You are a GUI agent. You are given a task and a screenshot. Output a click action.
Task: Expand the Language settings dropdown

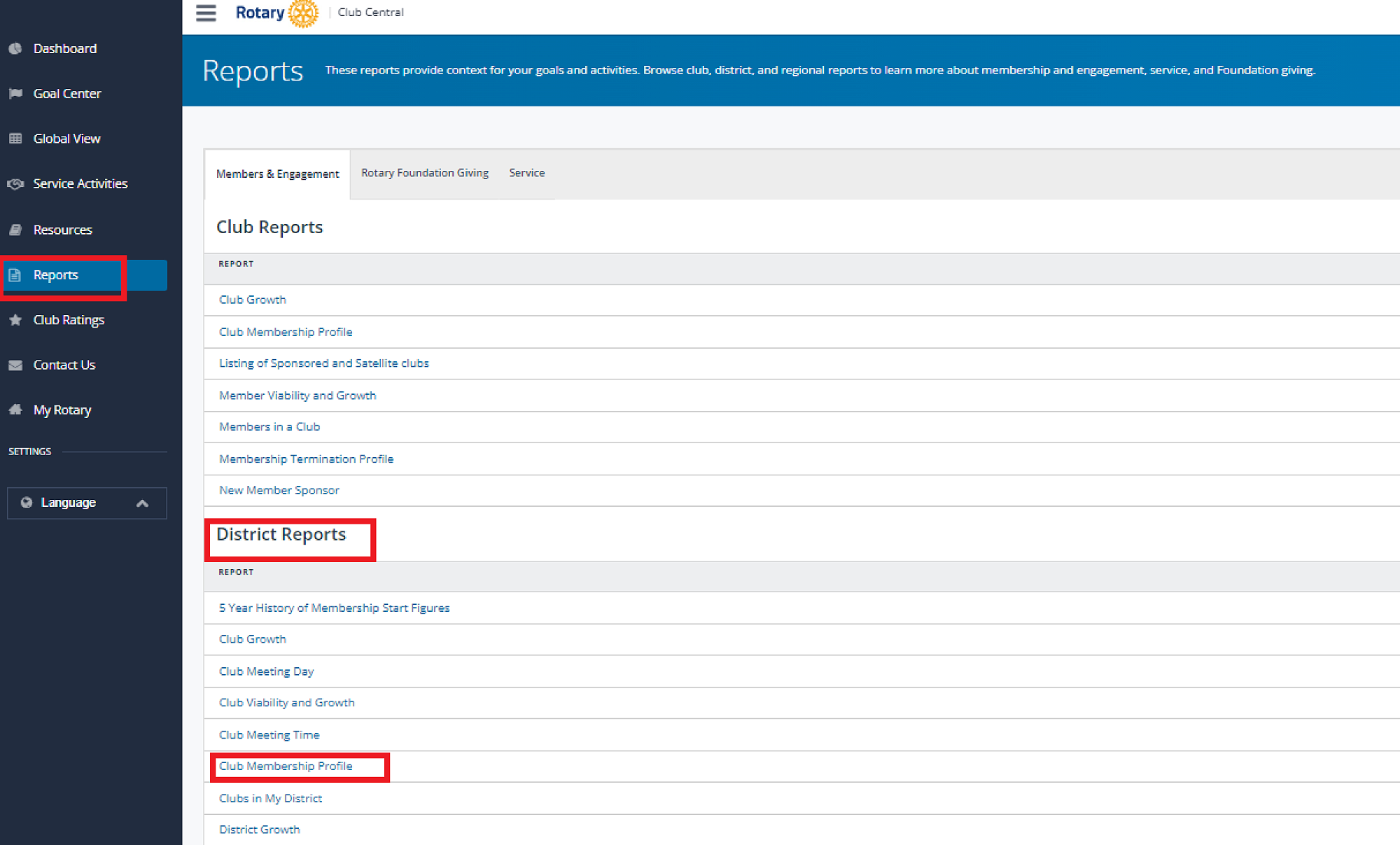[69, 503]
